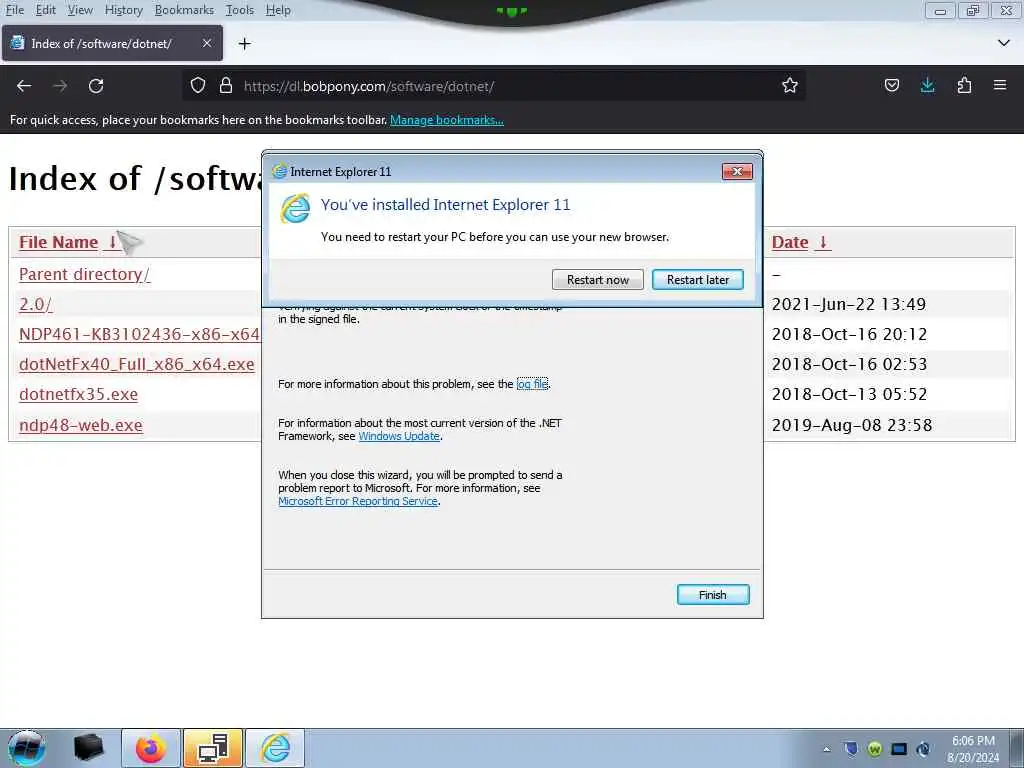Click the 2018-Oct-13 05:52 date
This screenshot has height=768, width=1024.
(849, 394)
